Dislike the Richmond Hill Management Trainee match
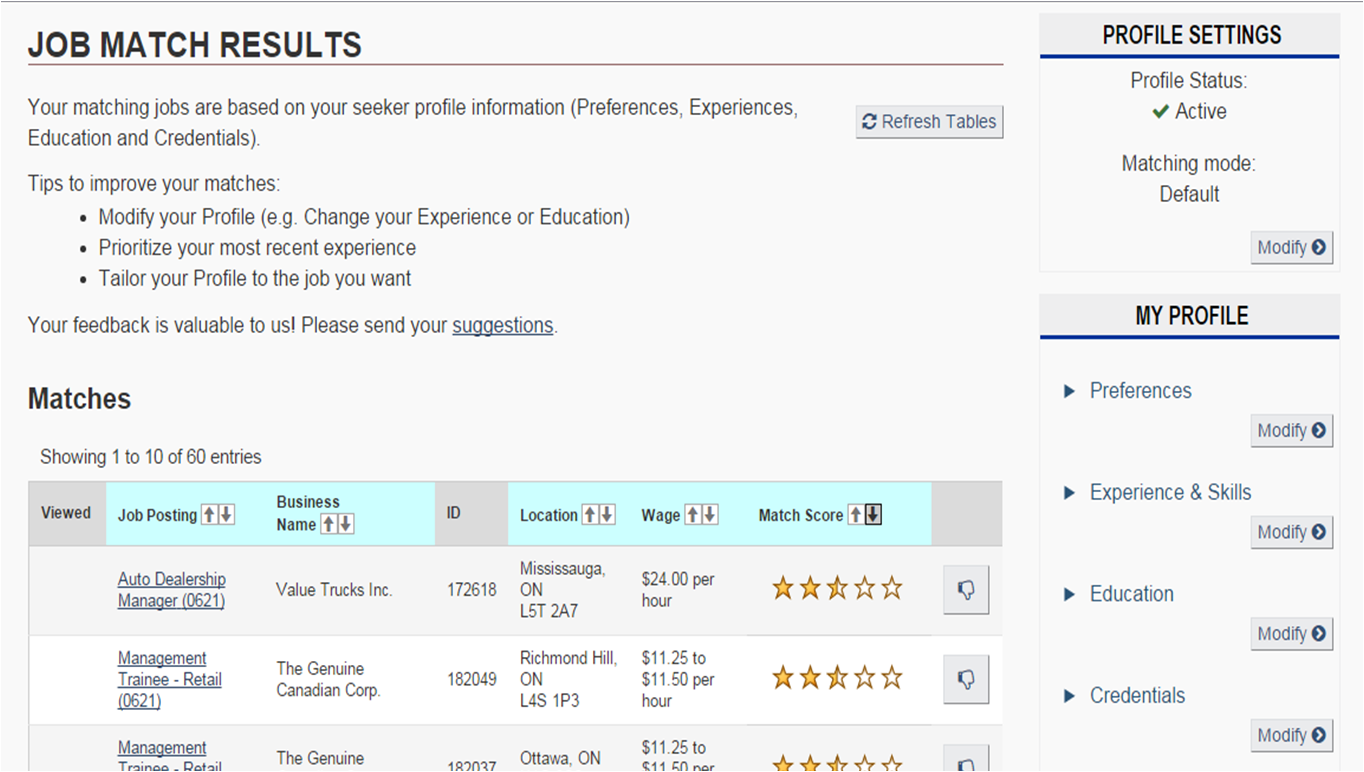1364x772 pixels. click(x=966, y=680)
